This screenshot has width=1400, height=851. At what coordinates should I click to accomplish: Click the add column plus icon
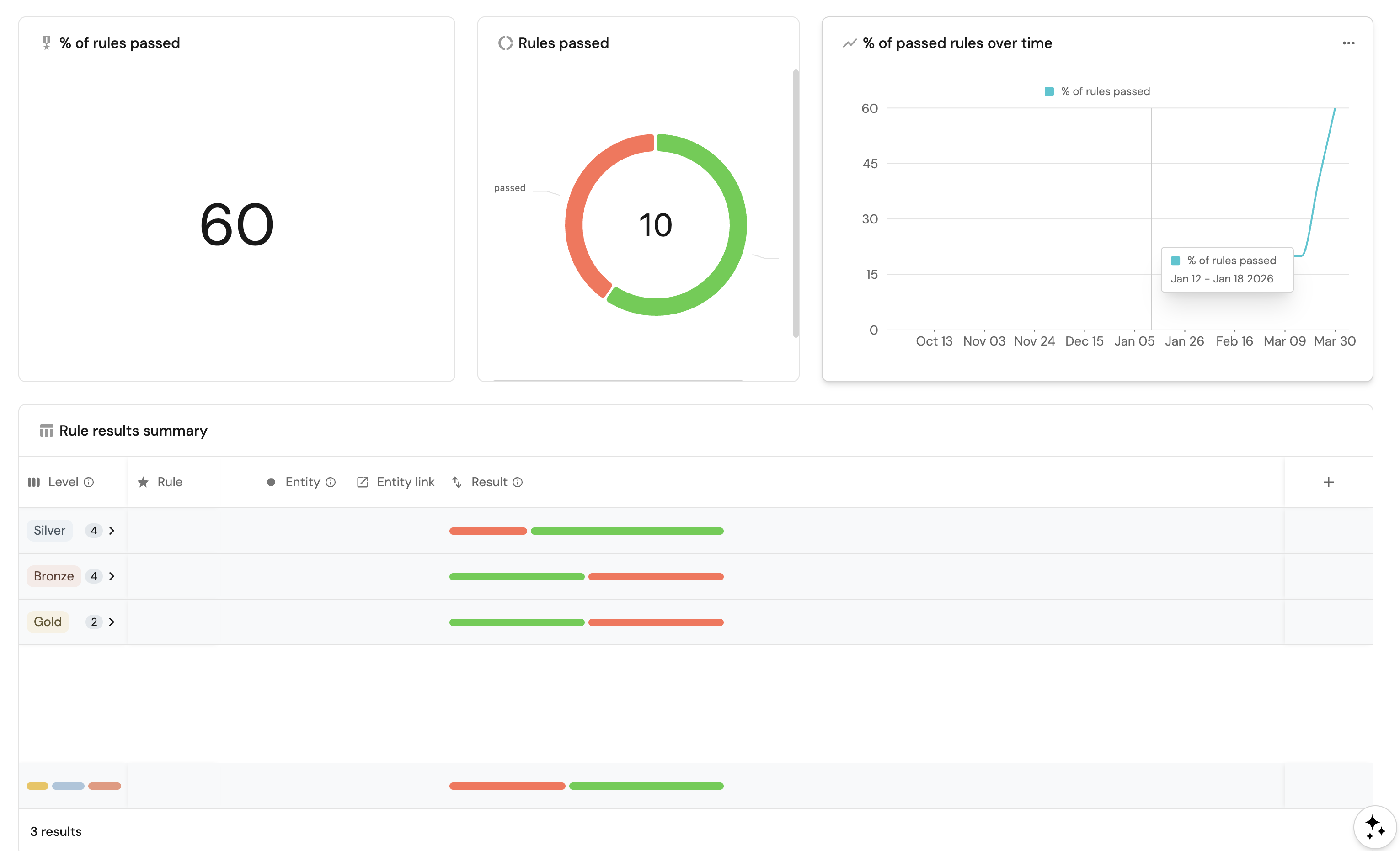click(x=1328, y=482)
